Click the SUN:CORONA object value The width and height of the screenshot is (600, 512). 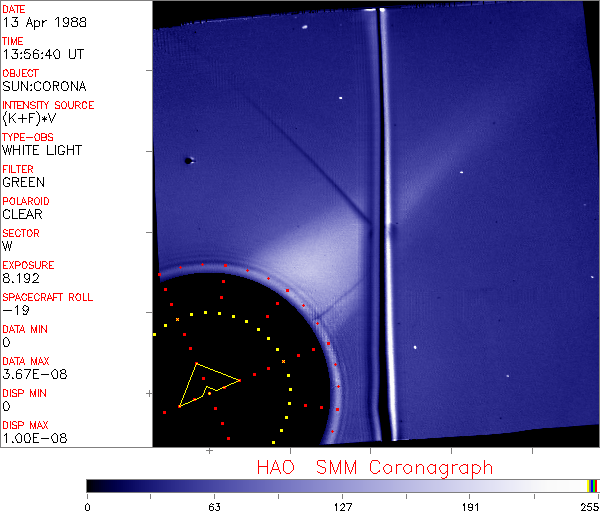(42, 86)
